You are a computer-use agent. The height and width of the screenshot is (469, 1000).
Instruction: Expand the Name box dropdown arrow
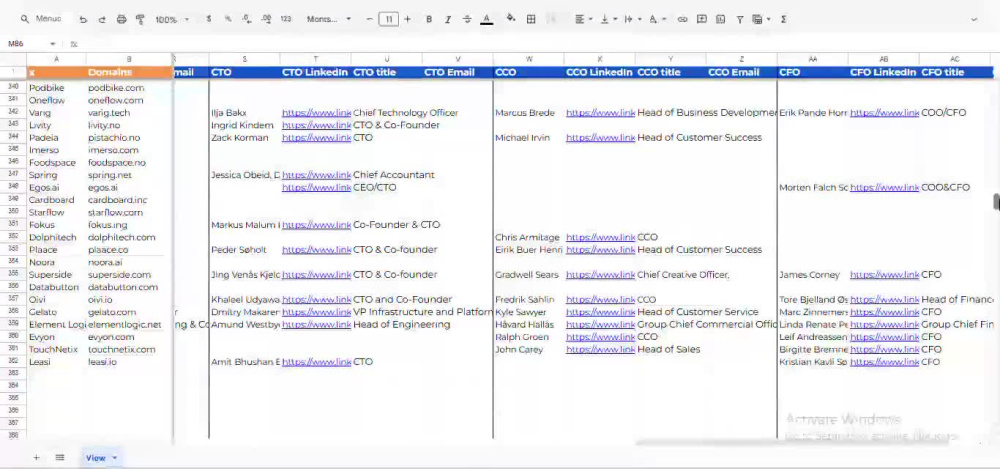pyautogui.click(x=53, y=44)
